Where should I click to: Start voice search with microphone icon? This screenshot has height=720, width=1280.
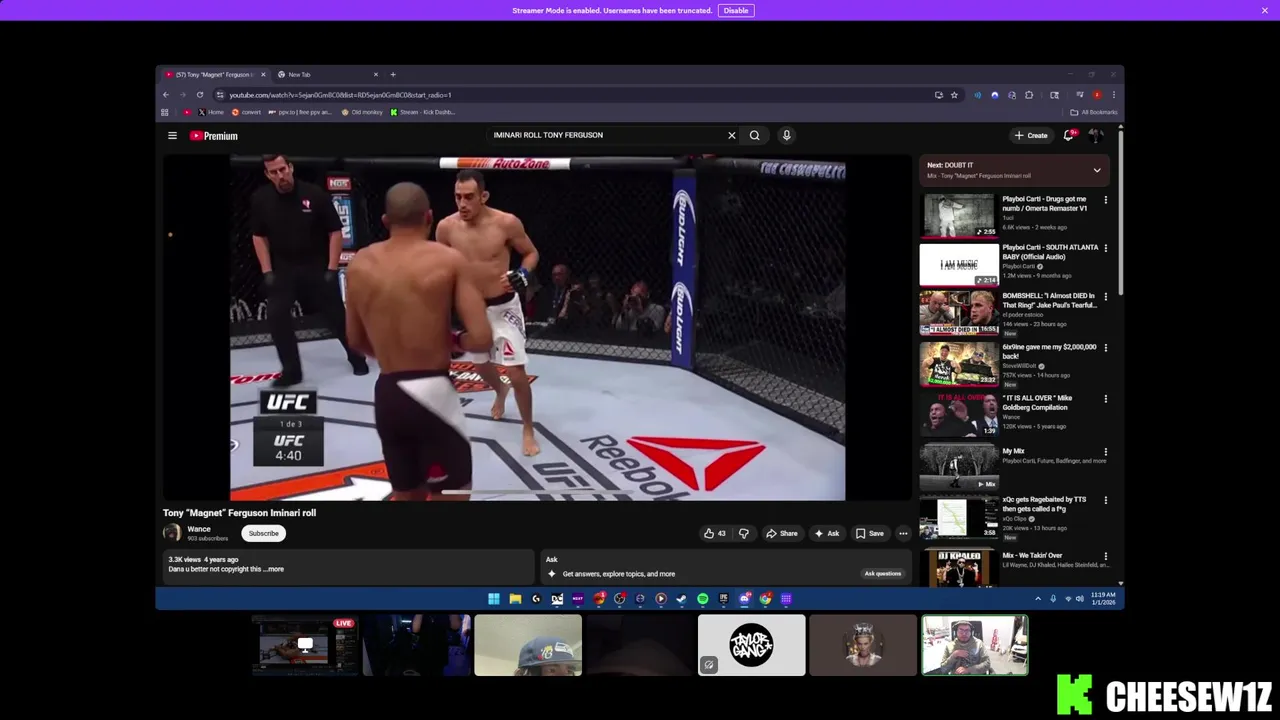tap(786, 135)
